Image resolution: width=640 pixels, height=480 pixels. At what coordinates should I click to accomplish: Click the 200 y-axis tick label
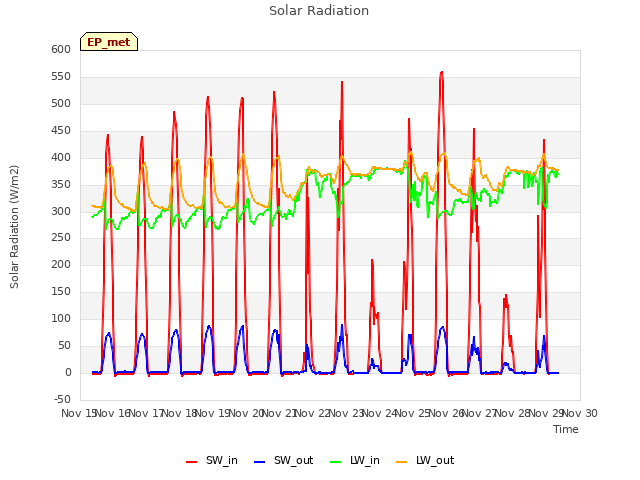tap(61, 264)
